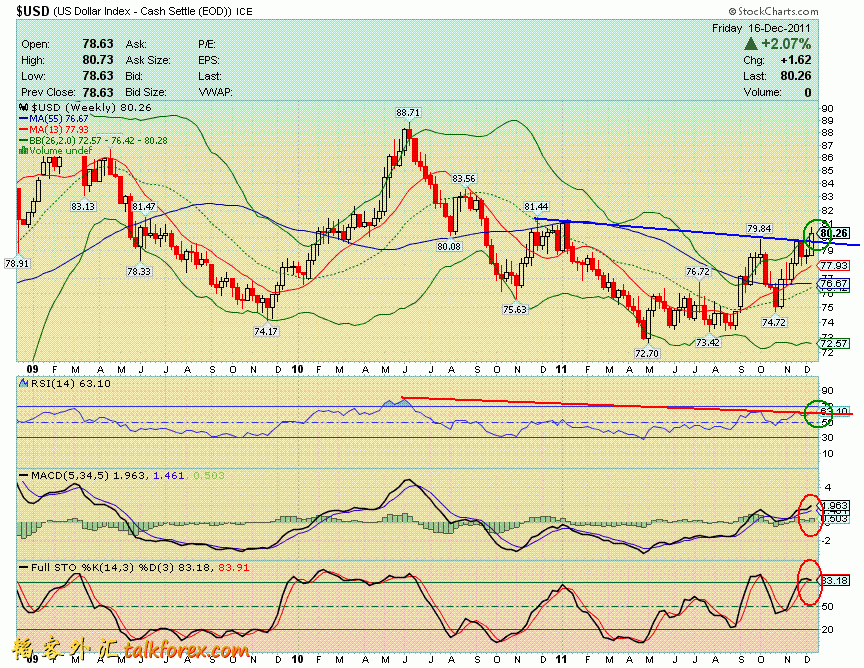Click the bold 11 year label on price axis
864x668 pixels.
(x=561, y=369)
